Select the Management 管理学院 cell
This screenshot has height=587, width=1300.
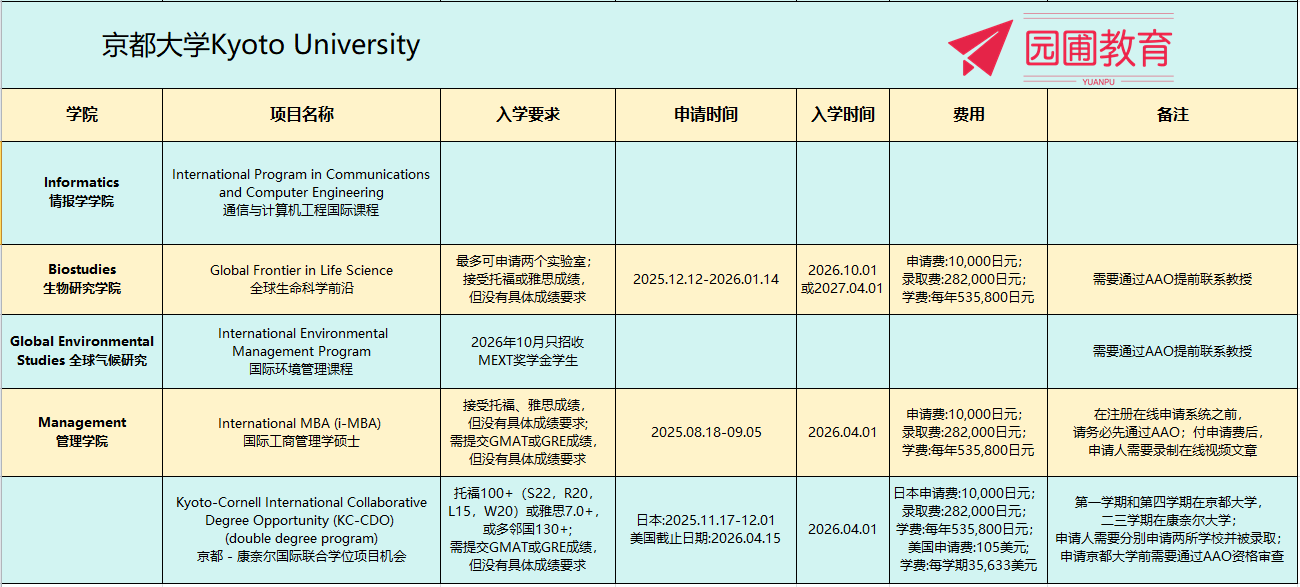pos(82,432)
